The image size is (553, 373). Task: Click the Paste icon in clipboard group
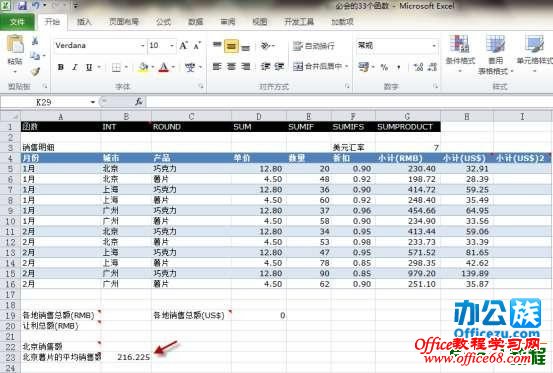point(15,45)
